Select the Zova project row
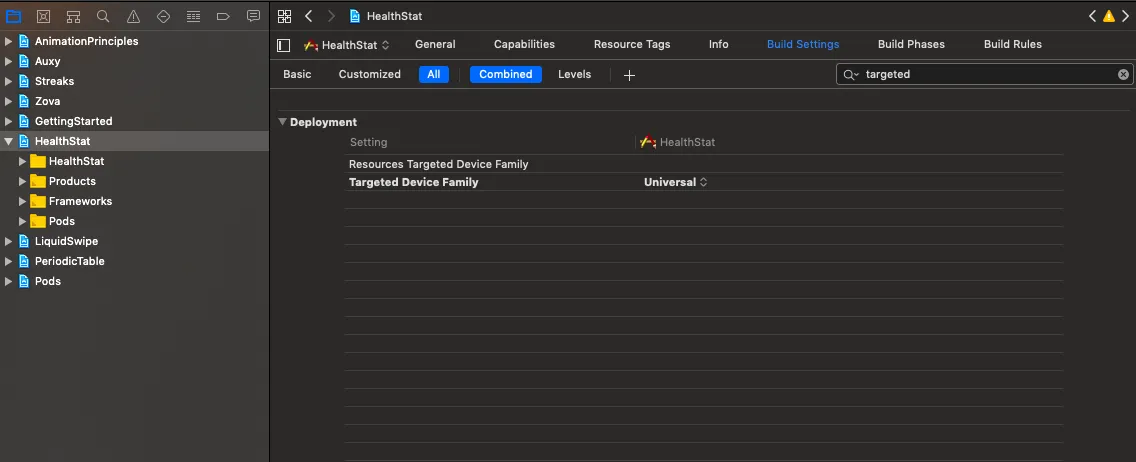 (x=134, y=101)
